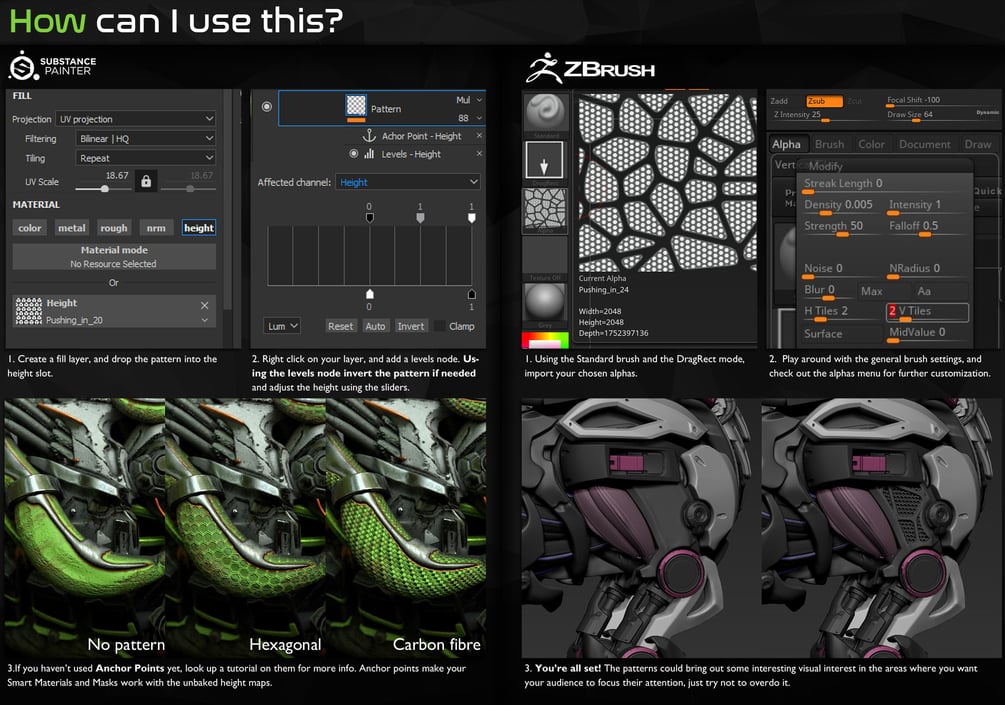
Task: Click the V Tiles input field
Action: [x=927, y=311]
